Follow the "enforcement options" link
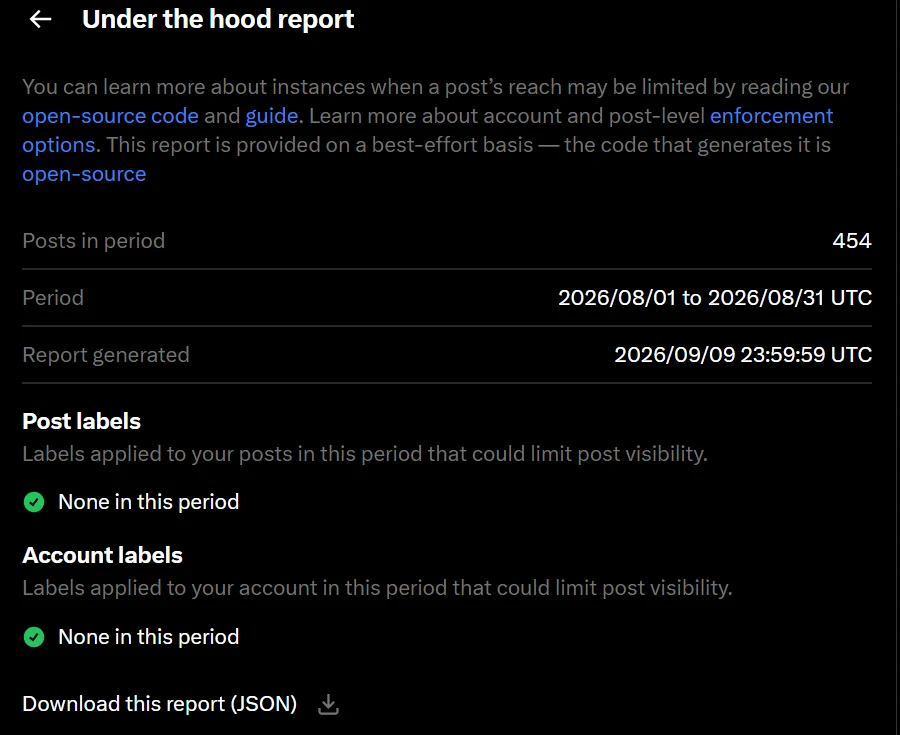The height and width of the screenshot is (735, 900). point(771,116)
